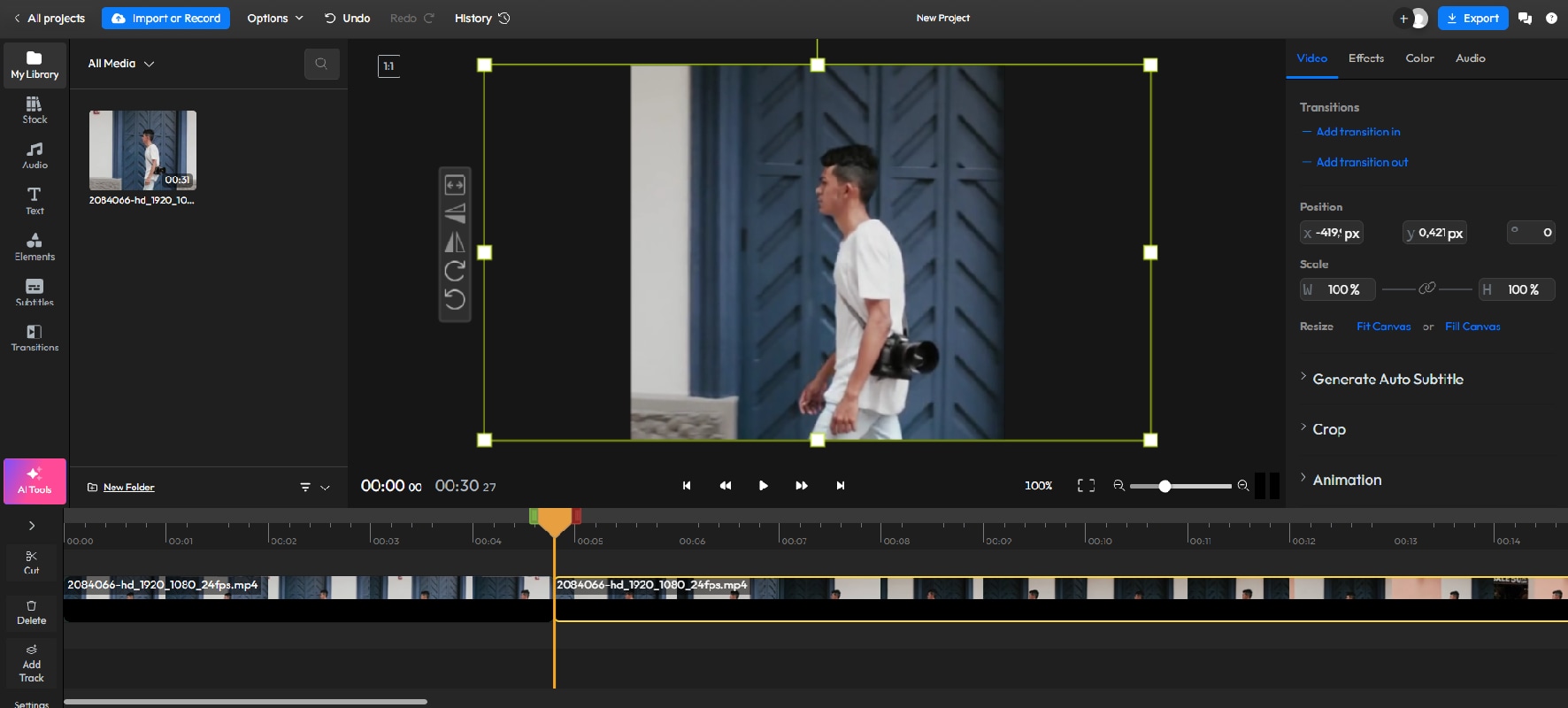The image size is (1568, 708).
Task: Open the media sort filter dropdown
Action: [314, 488]
